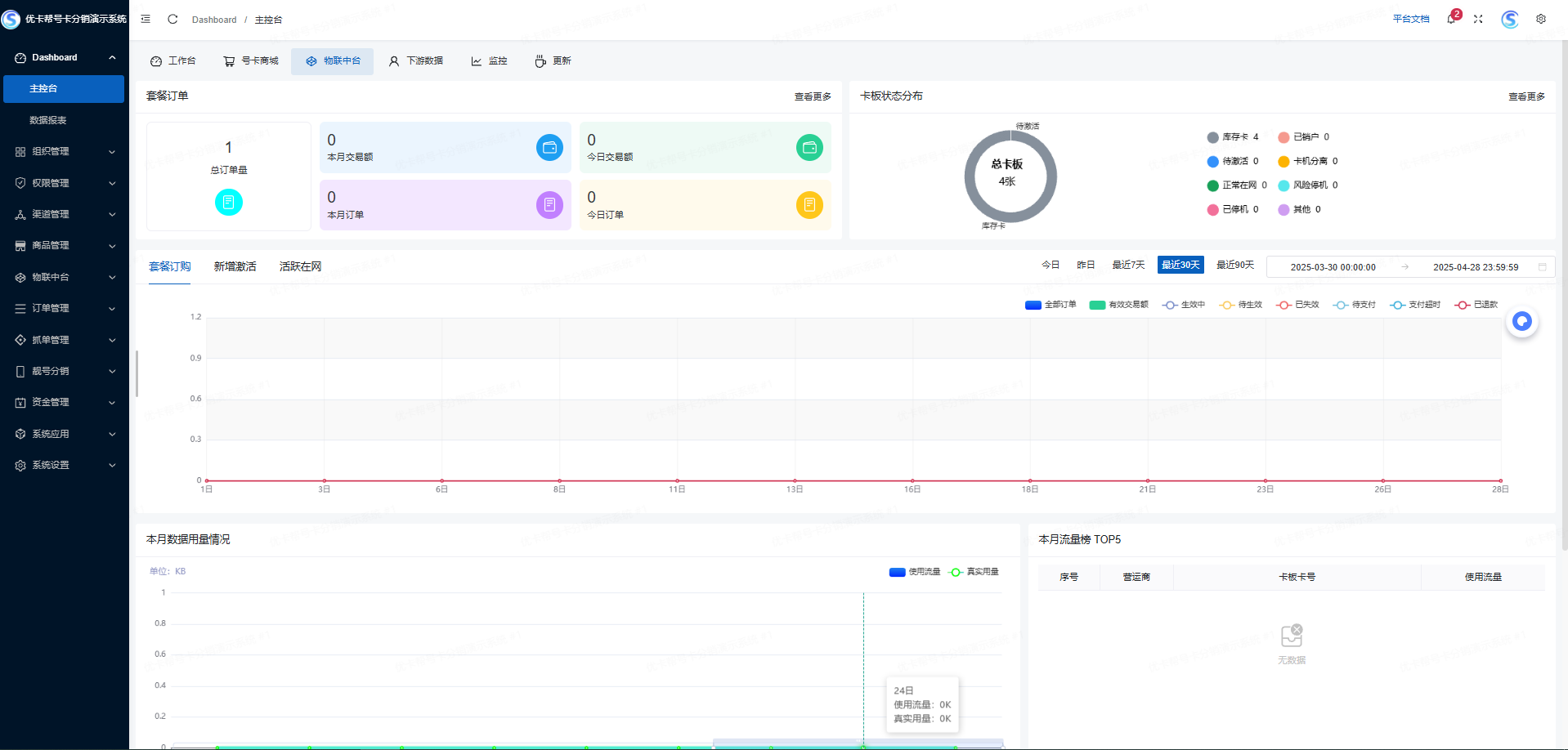The width and height of the screenshot is (1568, 750).
Task: Select 最近90天 time range
Action: 1235,265
